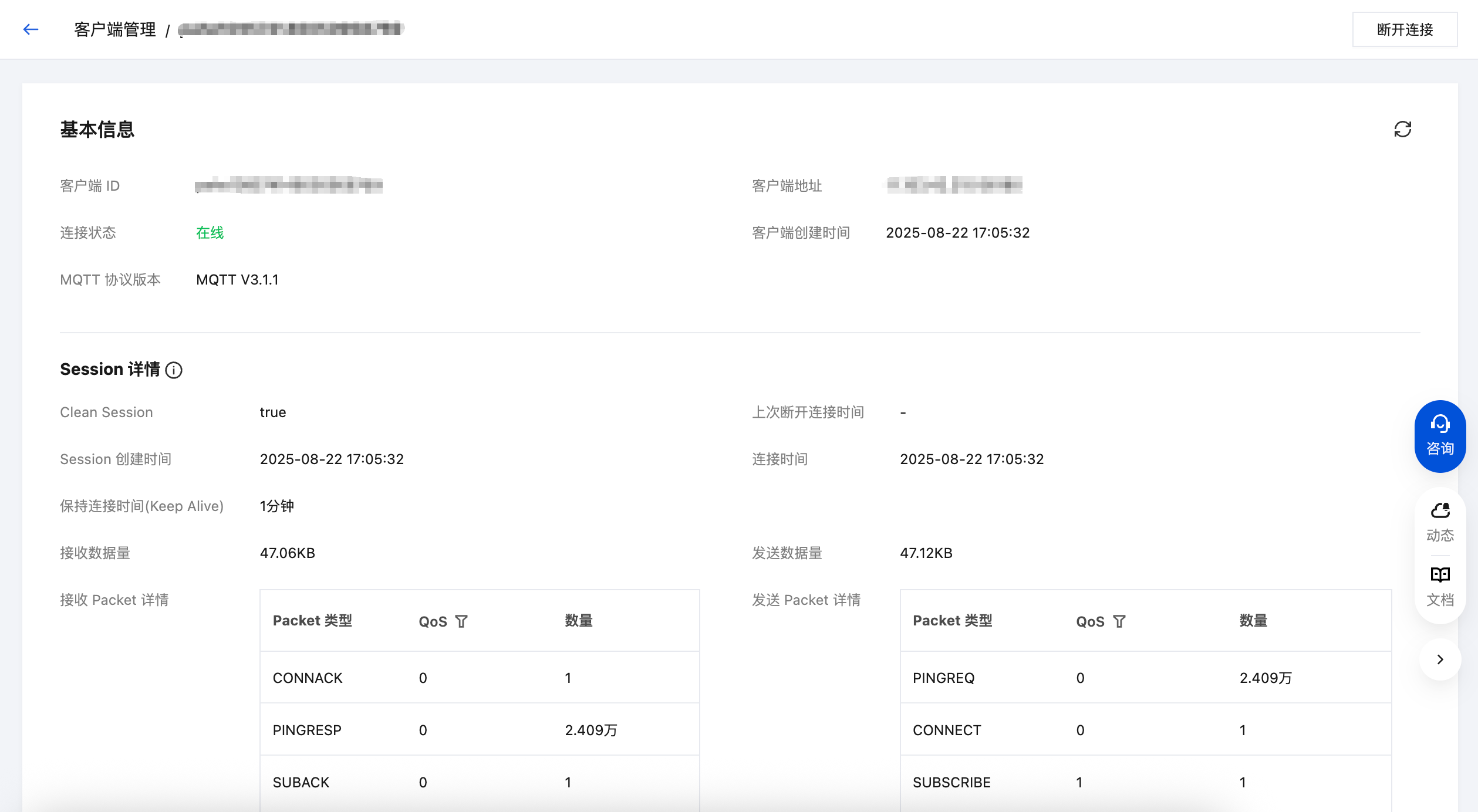Screen dimensions: 1478x812
Task: Filter QoS in sent packets table
Action: pos(1119,621)
